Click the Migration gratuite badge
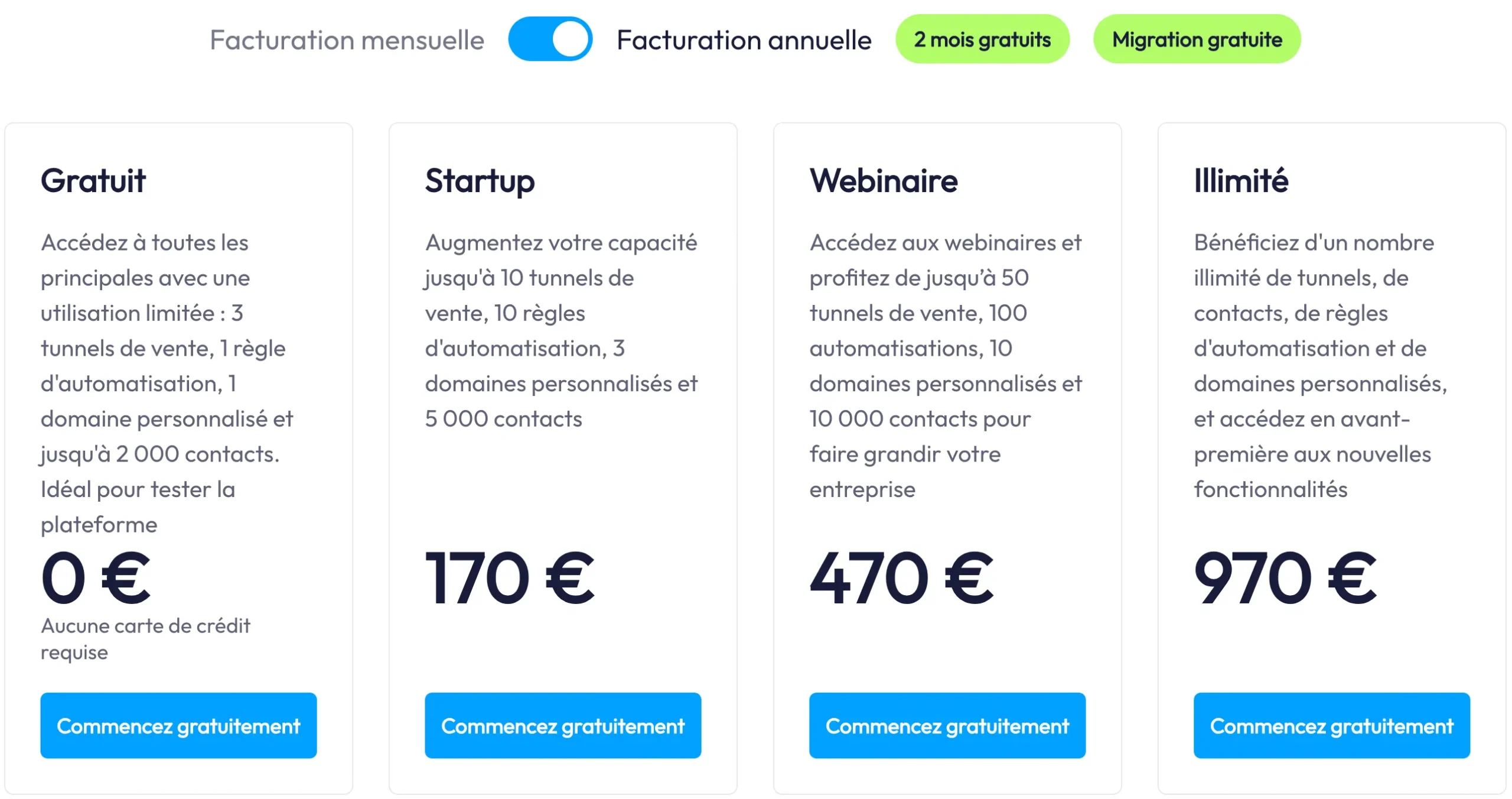Screen dimensions: 1512x799 (1197, 39)
